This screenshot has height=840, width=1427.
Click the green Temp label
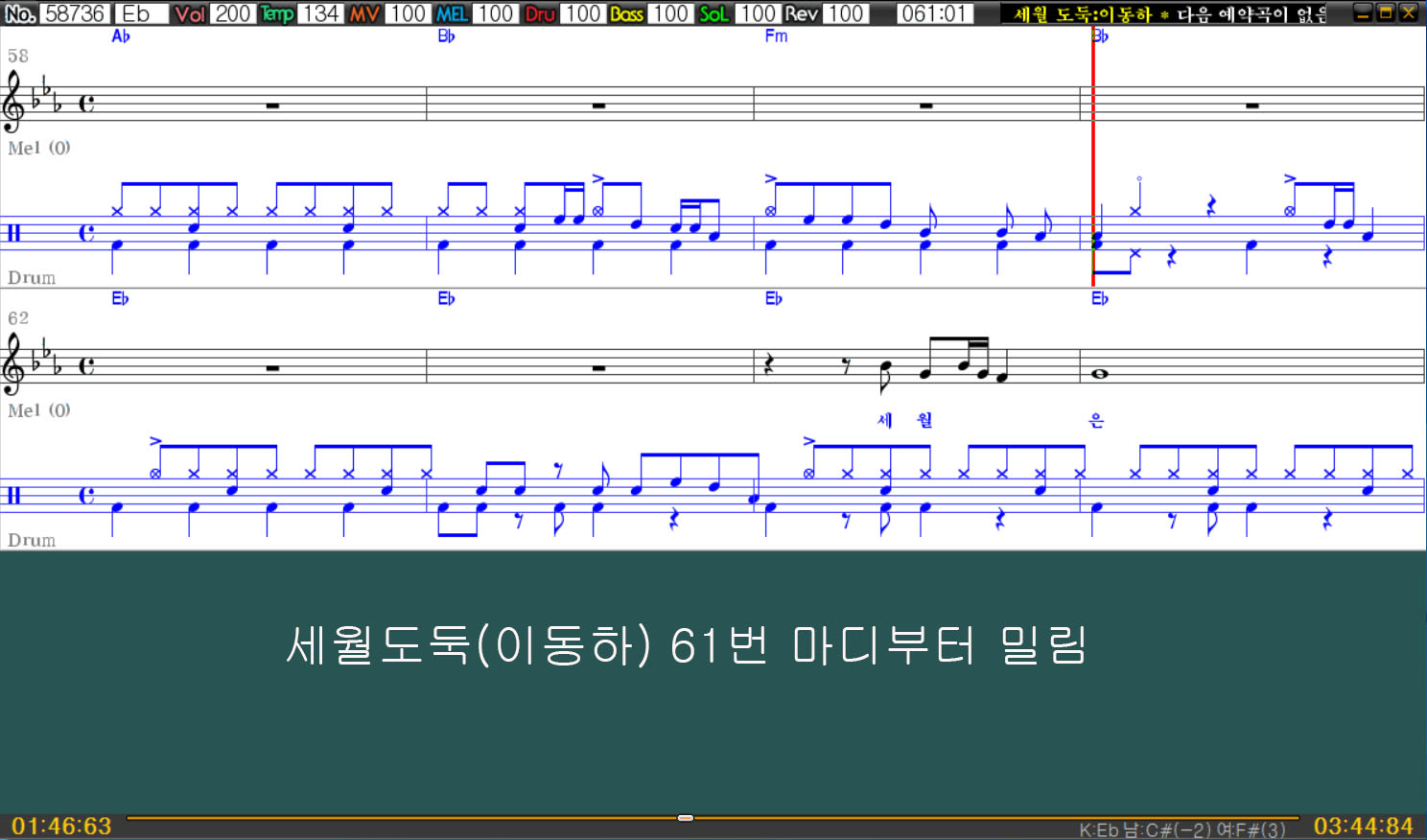[277, 13]
